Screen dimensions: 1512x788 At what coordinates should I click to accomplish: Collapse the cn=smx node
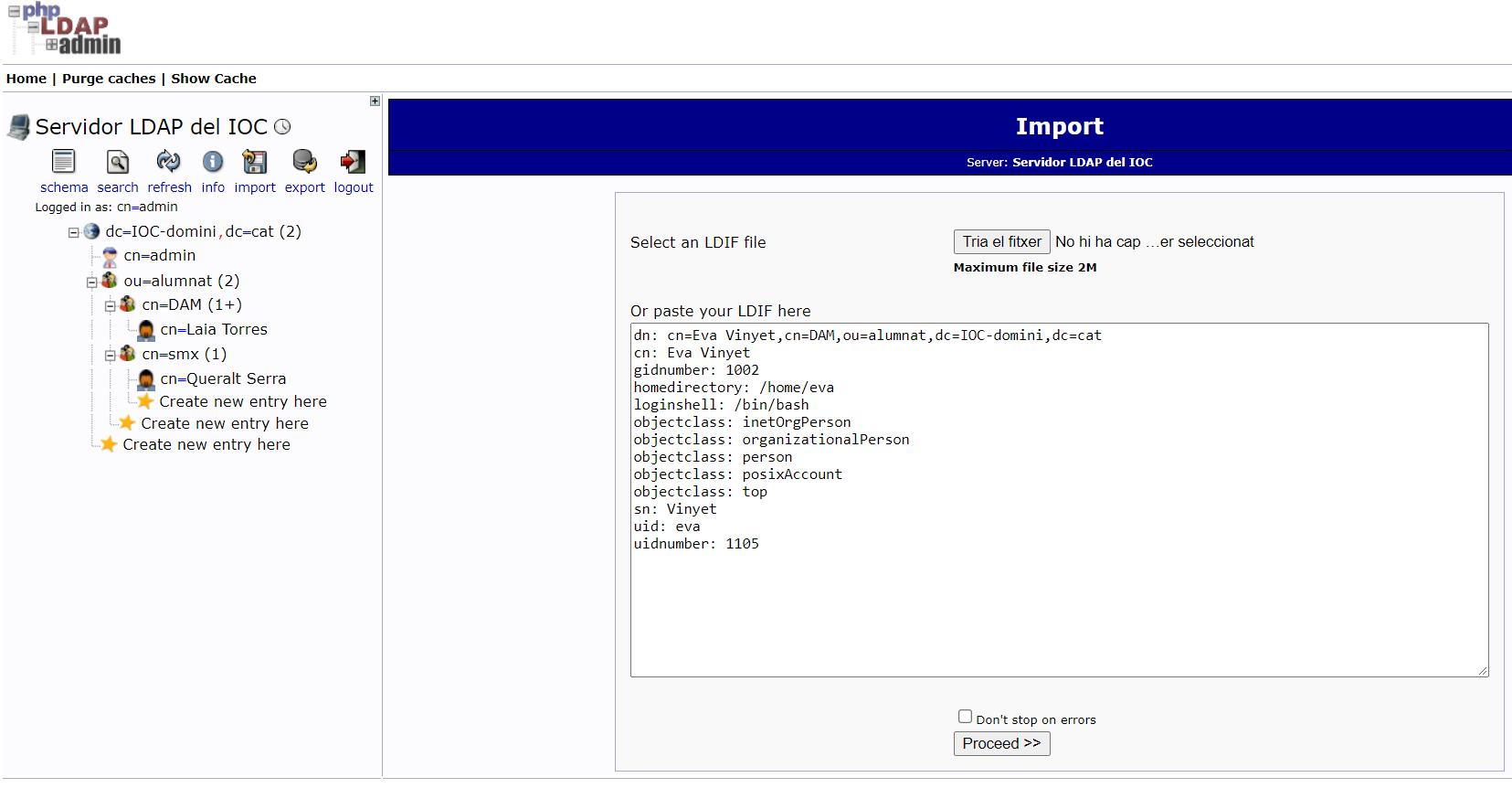111,356
